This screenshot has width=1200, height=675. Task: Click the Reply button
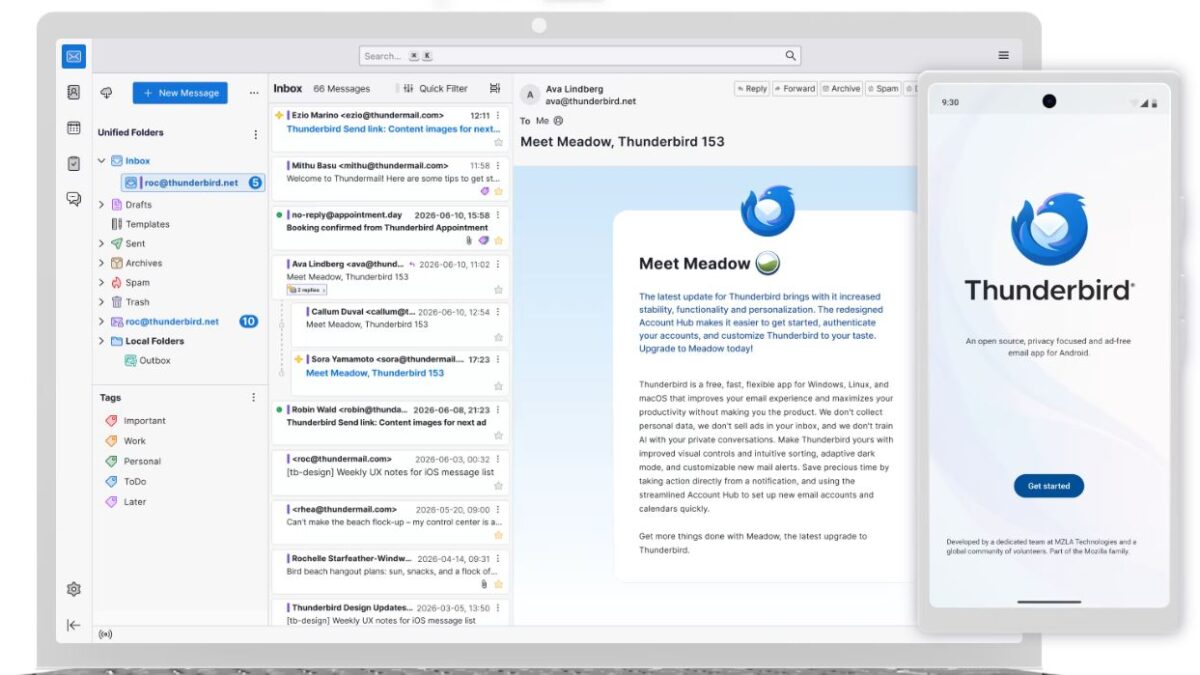click(x=752, y=89)
